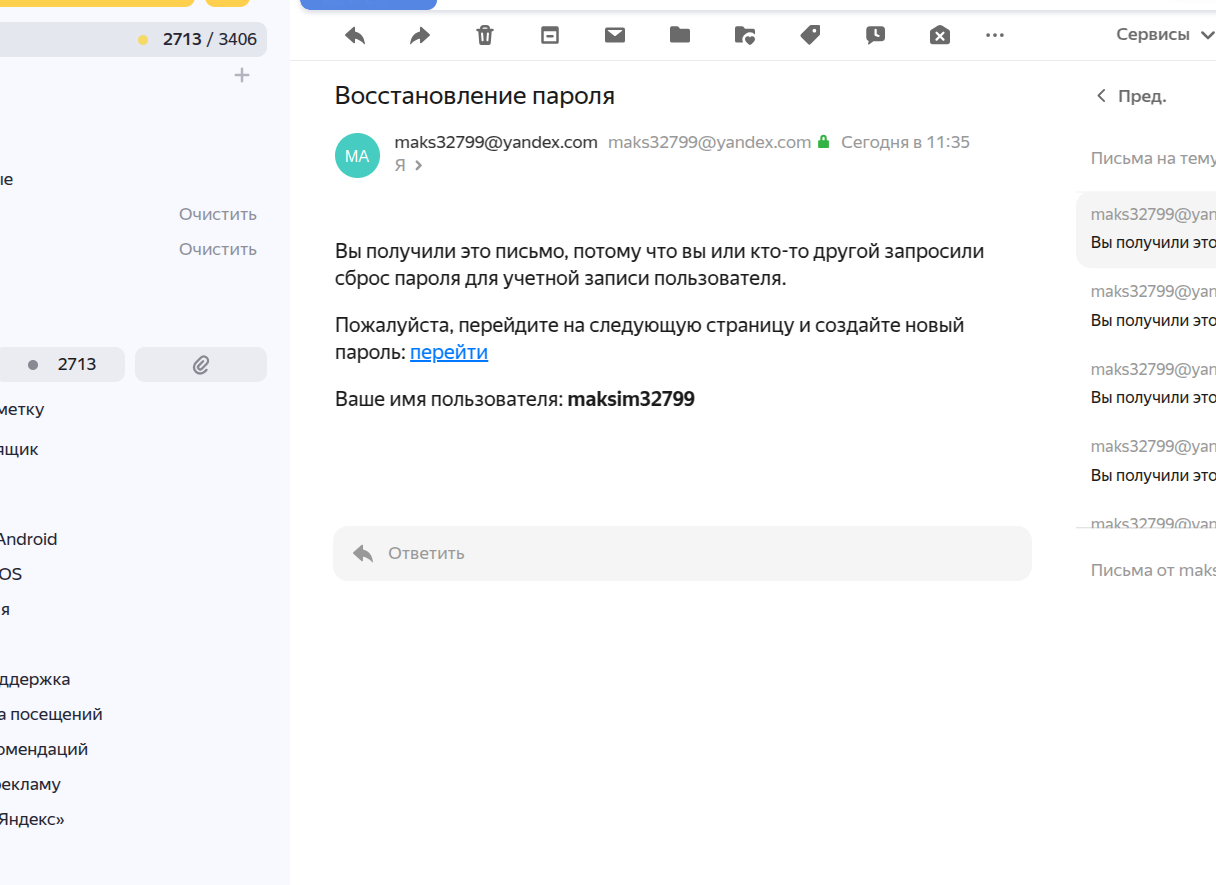Image resolution: width=1216 pixels, height=885 pixels.
Task: Open the attachments filter with paperclip icon
Action: [x=200, y=364]
